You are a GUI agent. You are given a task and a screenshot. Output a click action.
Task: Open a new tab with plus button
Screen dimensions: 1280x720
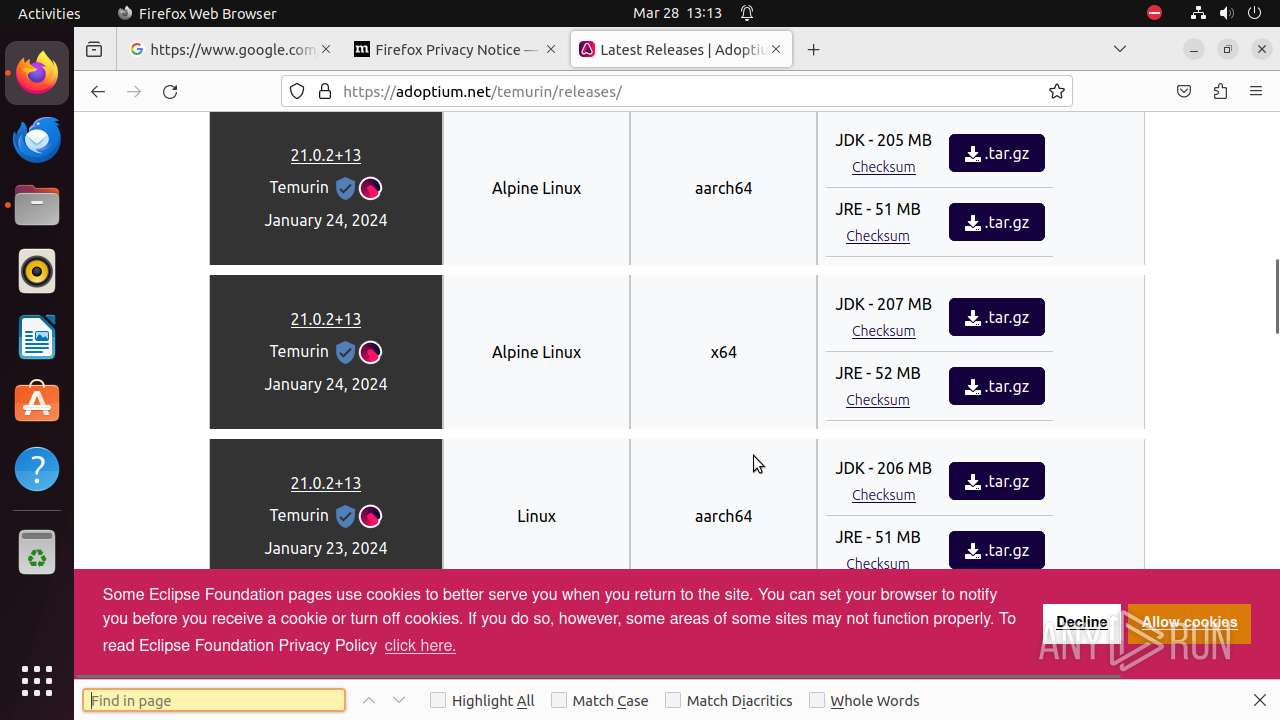pos(814,49)
